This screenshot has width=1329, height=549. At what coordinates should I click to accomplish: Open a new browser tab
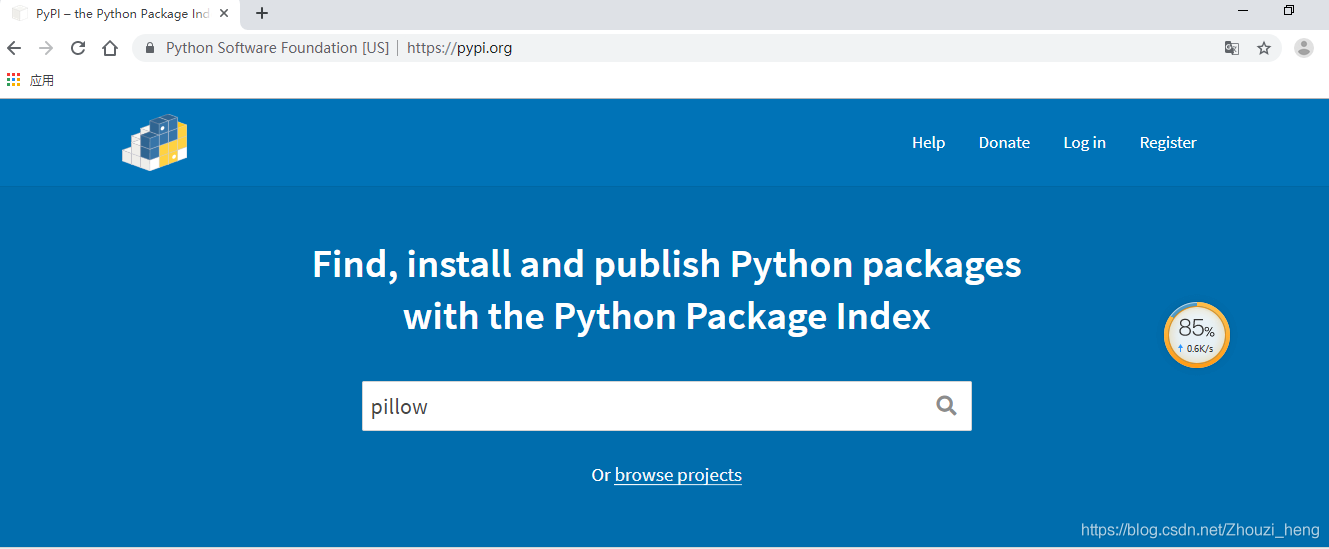click(262, 13)
